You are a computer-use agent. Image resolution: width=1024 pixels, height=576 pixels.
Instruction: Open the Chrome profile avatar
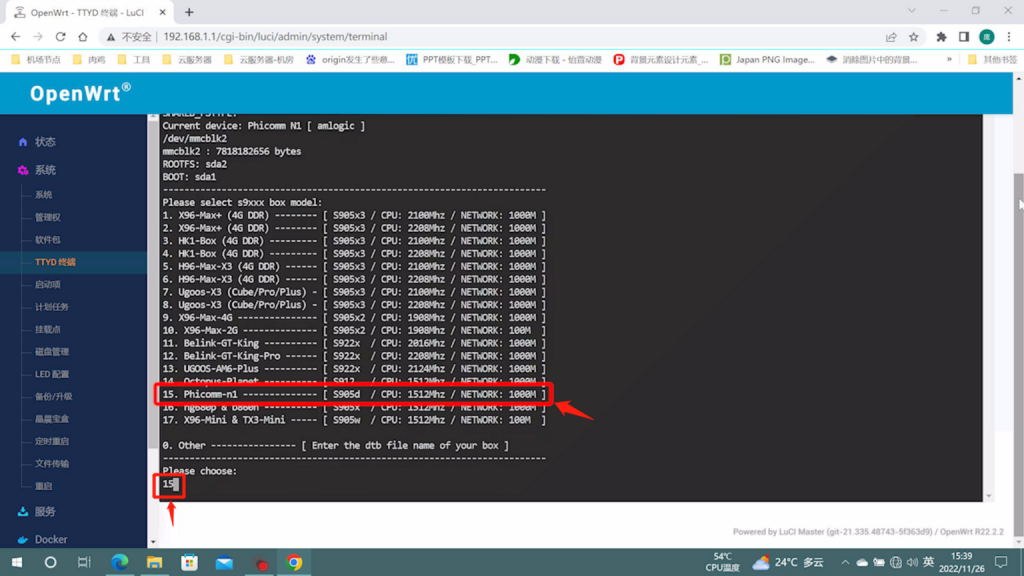(987, 37)
